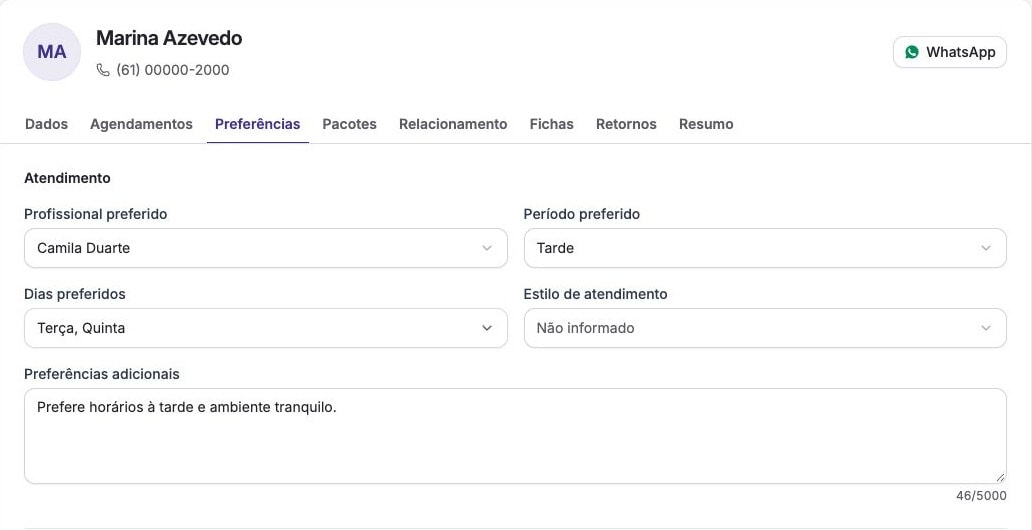Viewport: 1032px width, 530px height.
Task: Click the text area resize handle
Action: click(1000, 478)
